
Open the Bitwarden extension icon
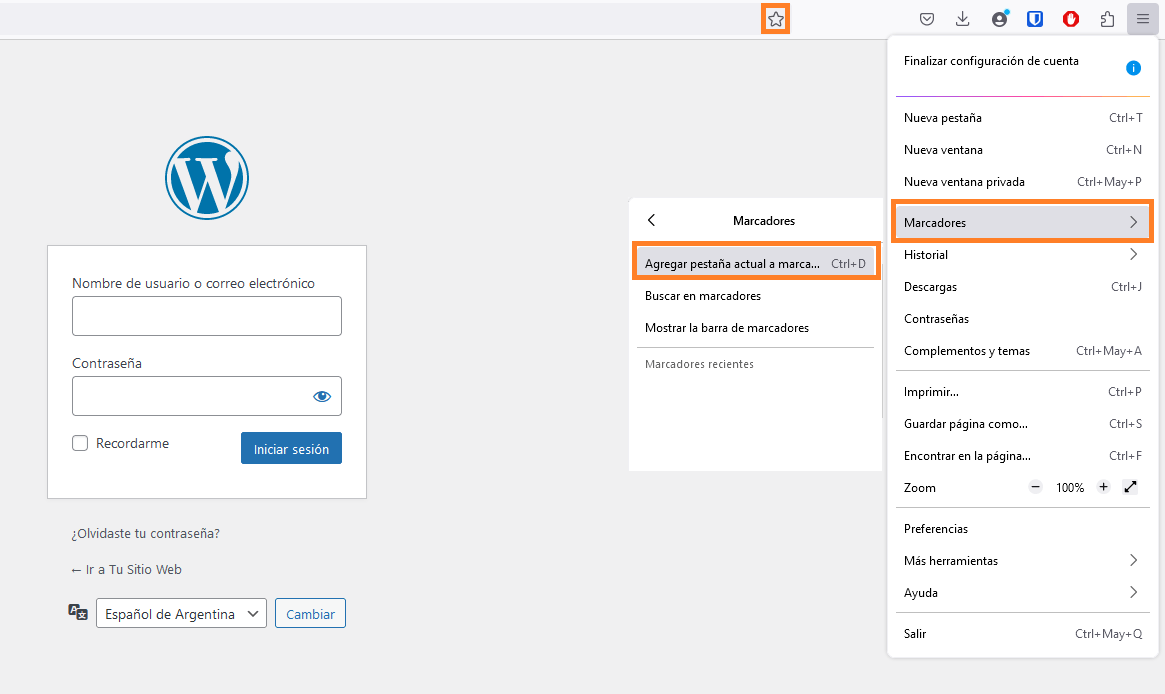pyautogui.click(x=1036, y=19)
